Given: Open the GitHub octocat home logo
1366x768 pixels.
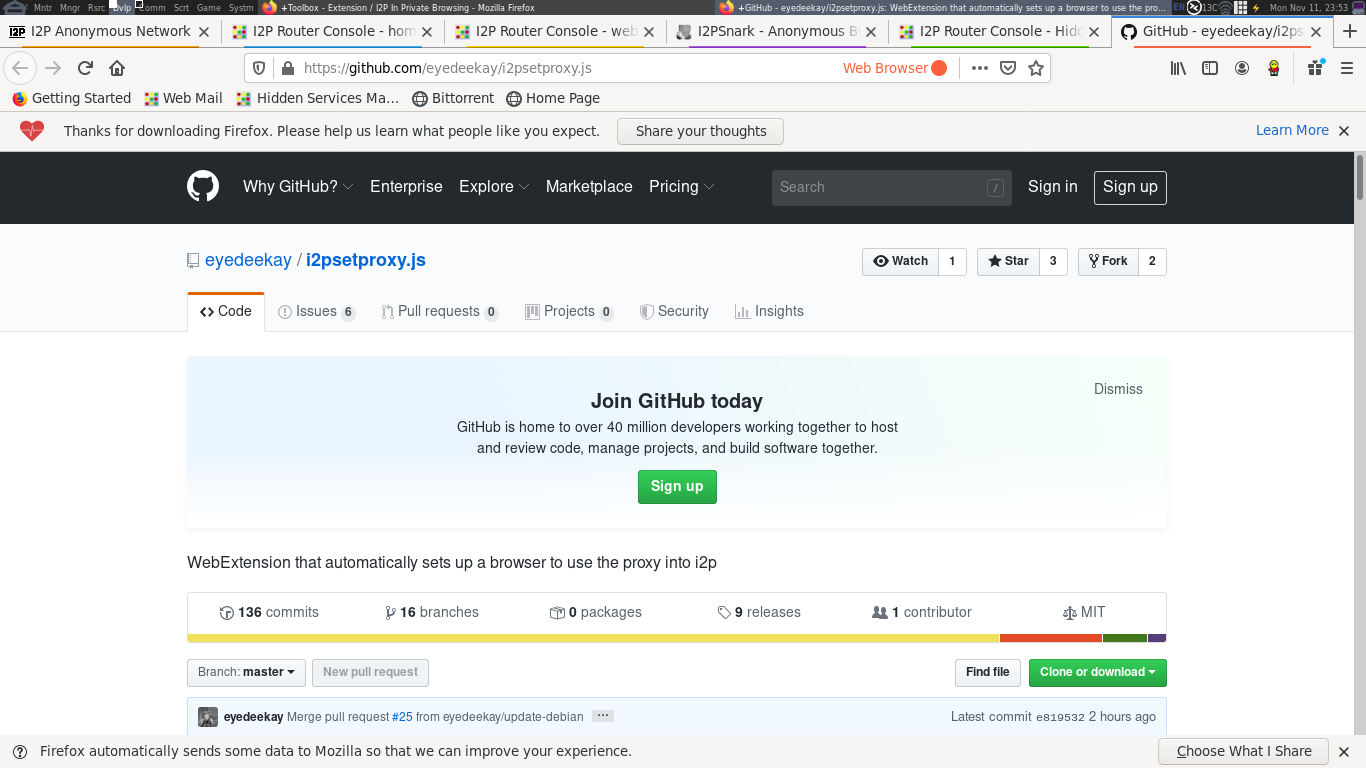Looking at the screenshot, I should pyautogui.click(x=203, y=187).
